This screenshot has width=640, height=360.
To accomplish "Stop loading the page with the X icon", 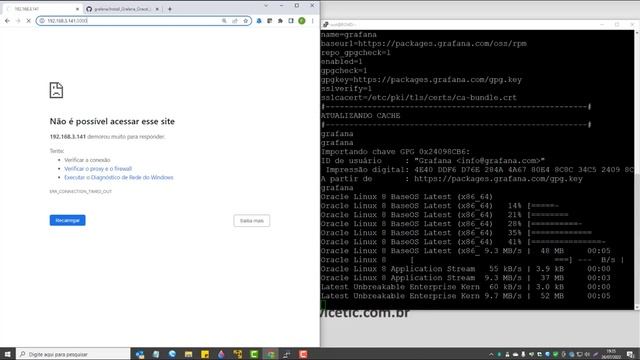I will tap(28, 21).
